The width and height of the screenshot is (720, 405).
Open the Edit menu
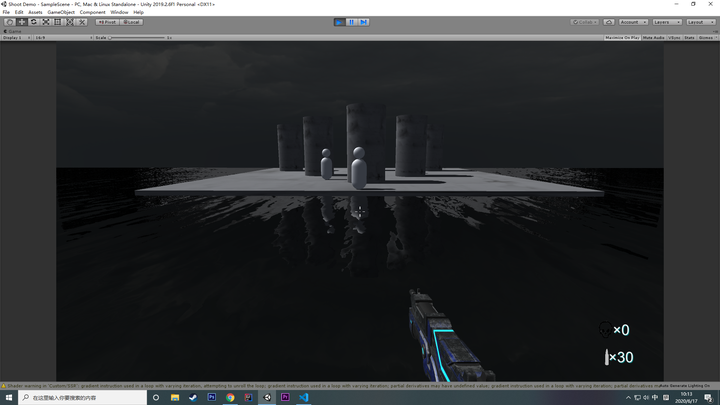(19, 12)
